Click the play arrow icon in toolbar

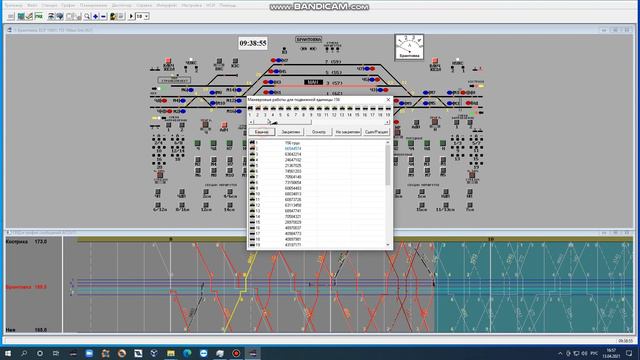click(x=131, y=16)
